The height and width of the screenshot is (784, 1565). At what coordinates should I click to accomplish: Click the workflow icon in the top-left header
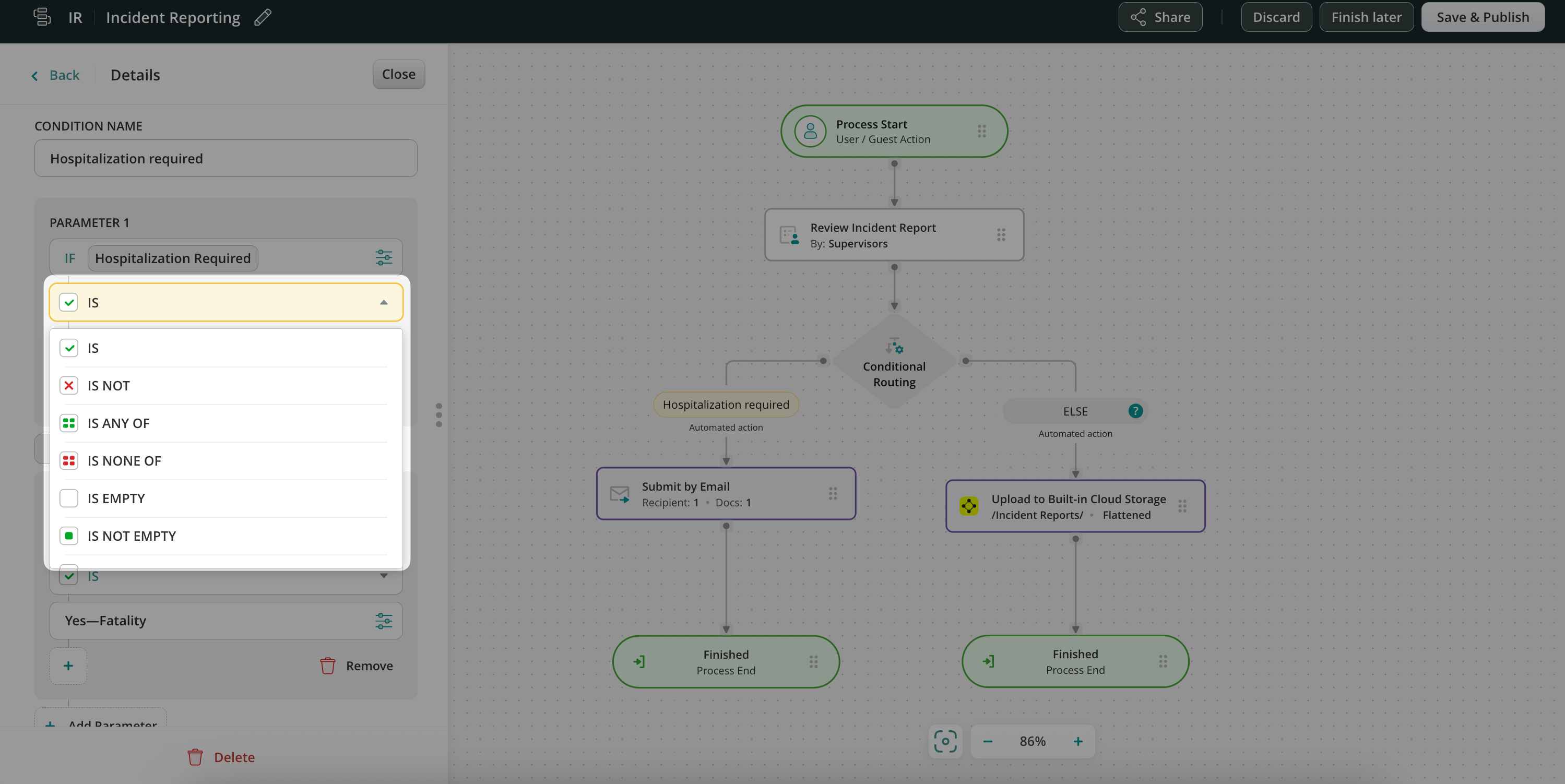tap(42, 17)
